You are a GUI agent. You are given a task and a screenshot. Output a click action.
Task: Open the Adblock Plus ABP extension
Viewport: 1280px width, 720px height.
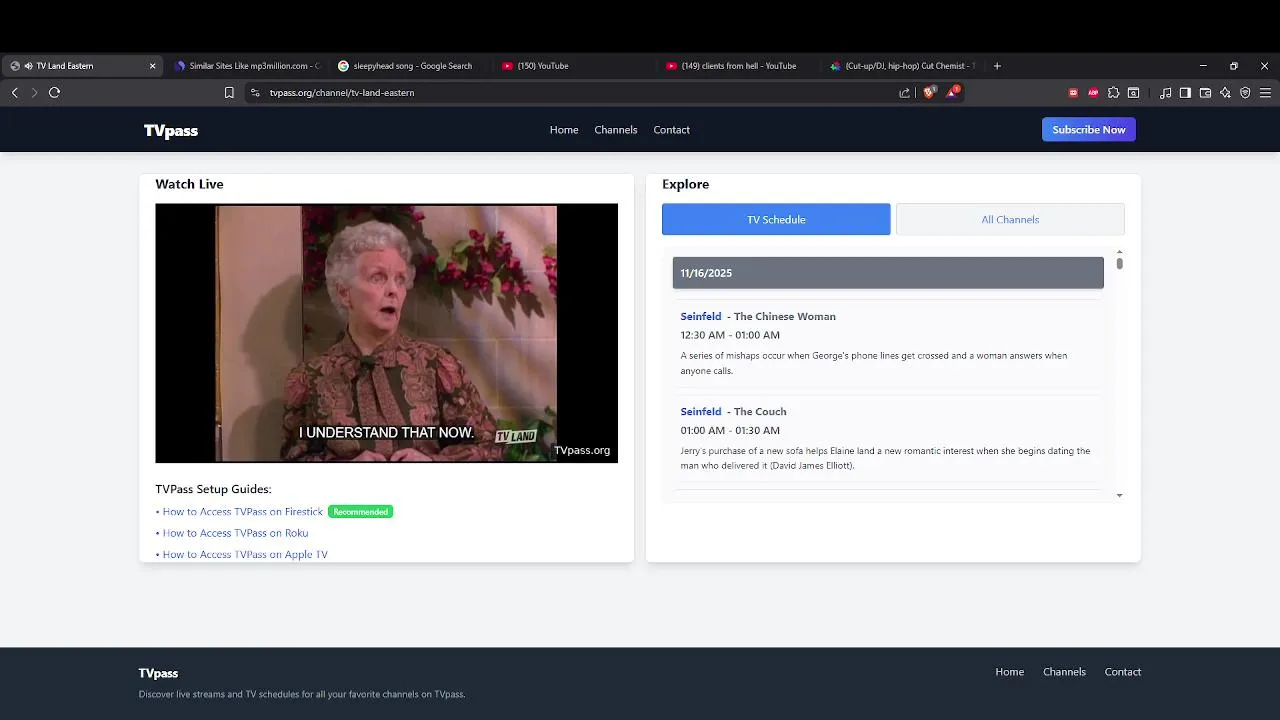click(1093, 92)
